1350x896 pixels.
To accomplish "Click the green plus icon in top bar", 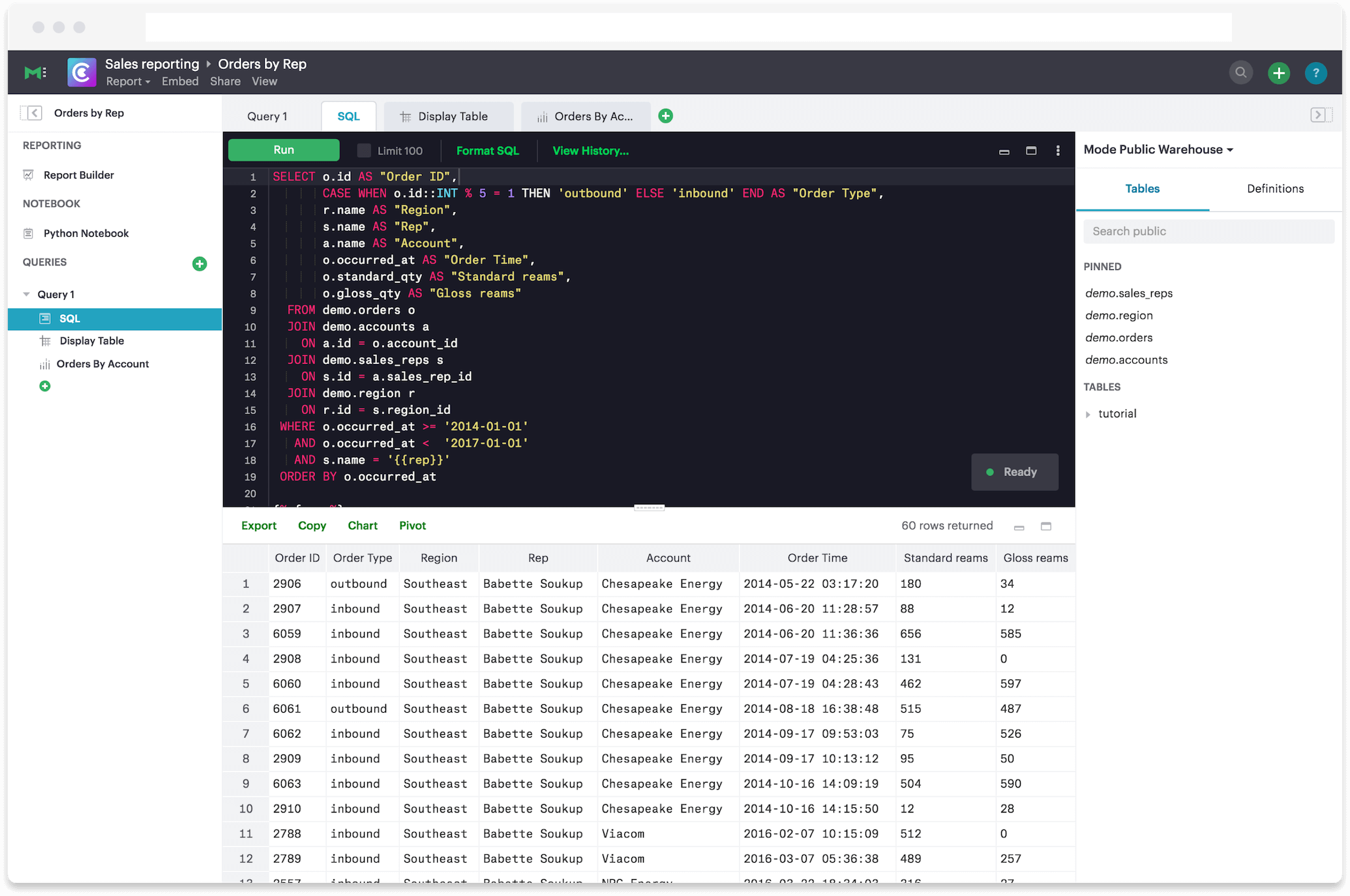I will click(x=1279, y=72).
